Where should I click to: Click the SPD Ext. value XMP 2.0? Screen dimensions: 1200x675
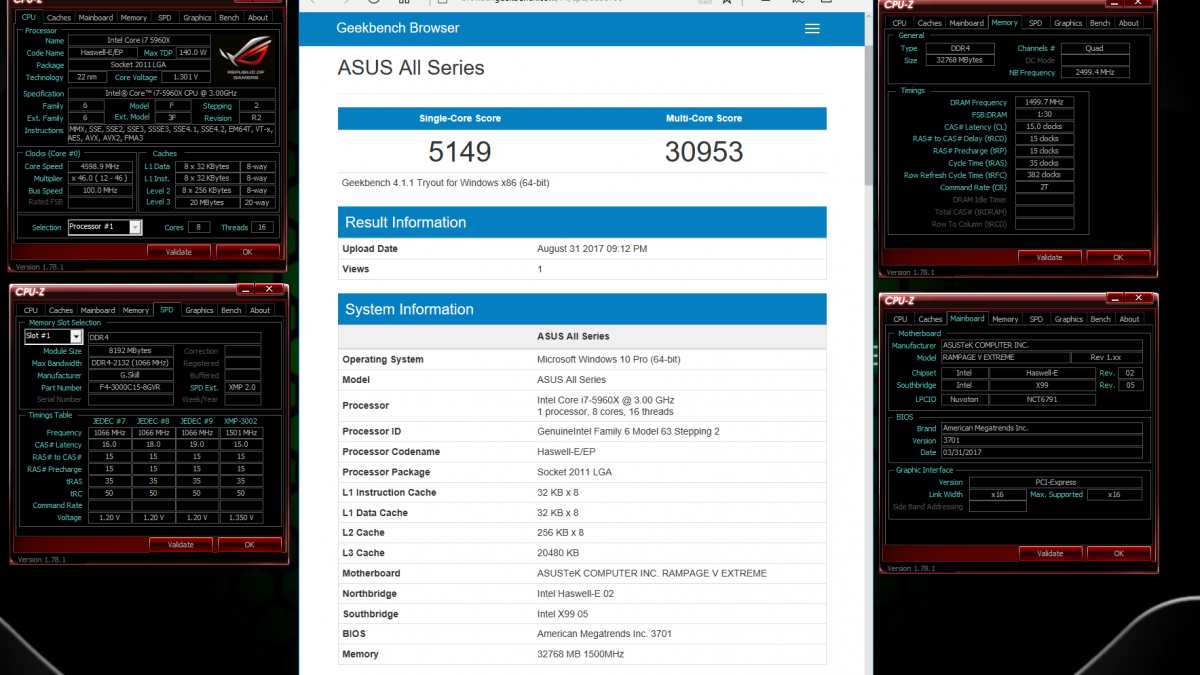click(x=243, y=388)
